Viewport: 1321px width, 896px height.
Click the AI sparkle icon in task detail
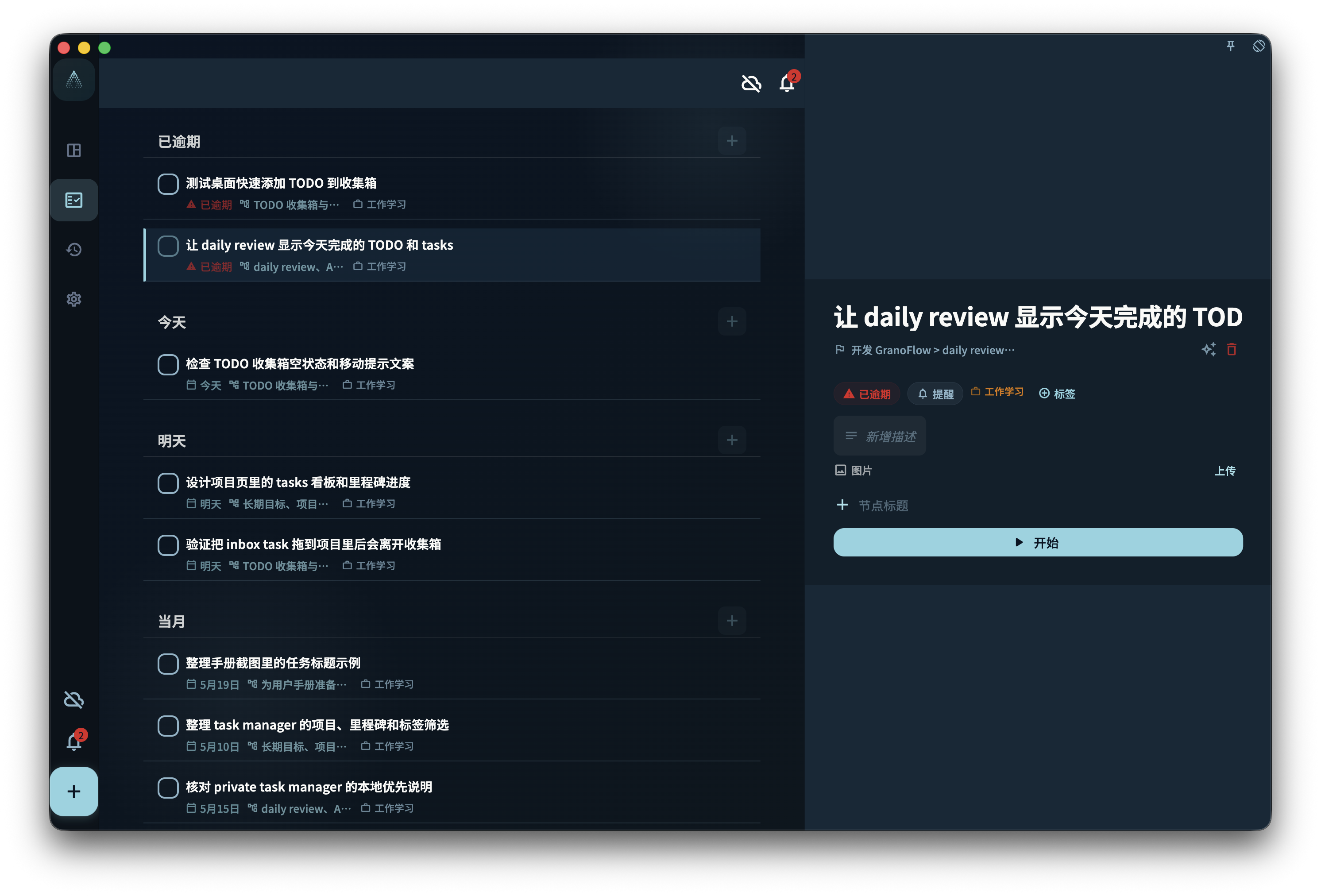coord(1209,349)
